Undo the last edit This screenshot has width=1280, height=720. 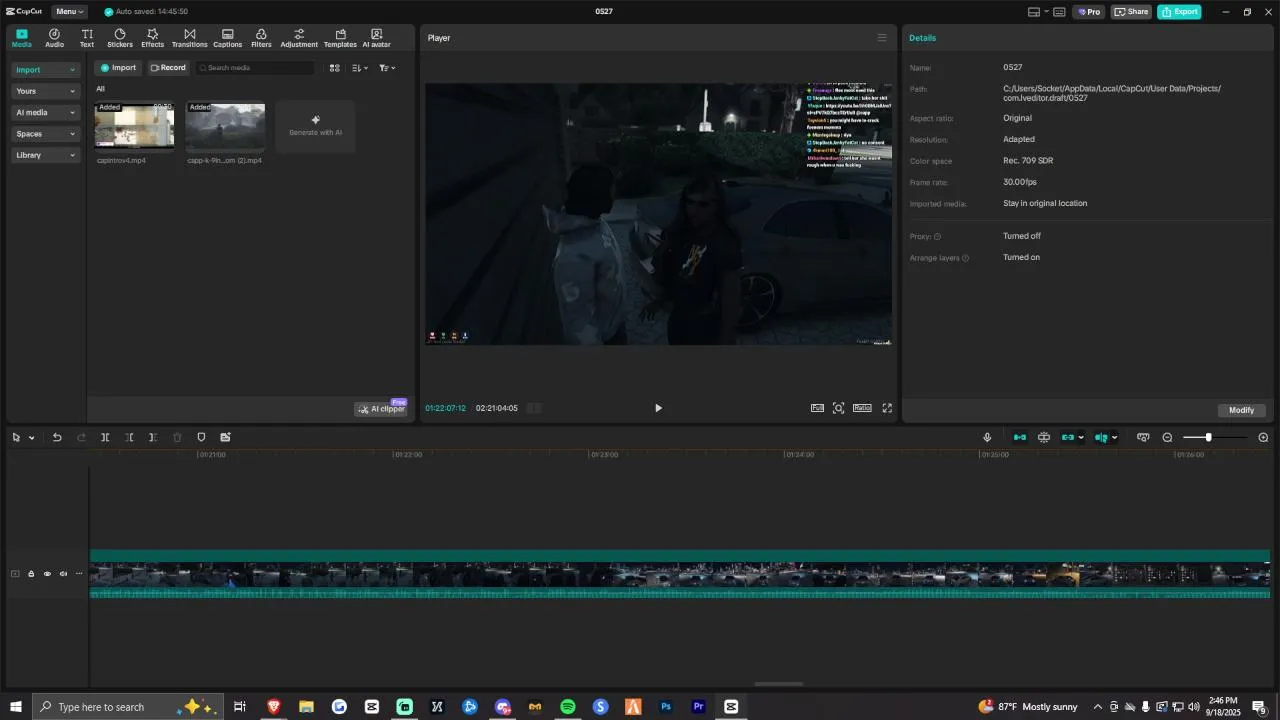tap(57, 437)
